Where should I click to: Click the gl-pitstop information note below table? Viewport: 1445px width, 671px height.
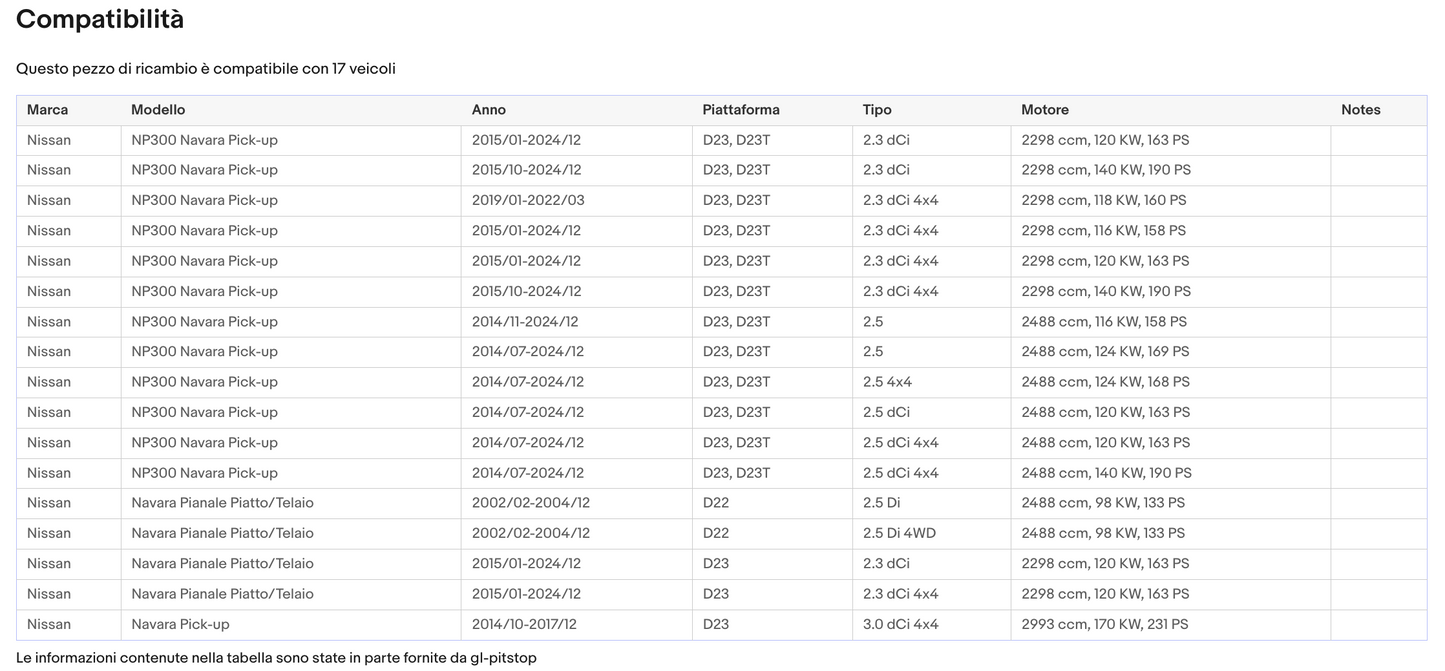pyautogui.click(x=276, y=658)
